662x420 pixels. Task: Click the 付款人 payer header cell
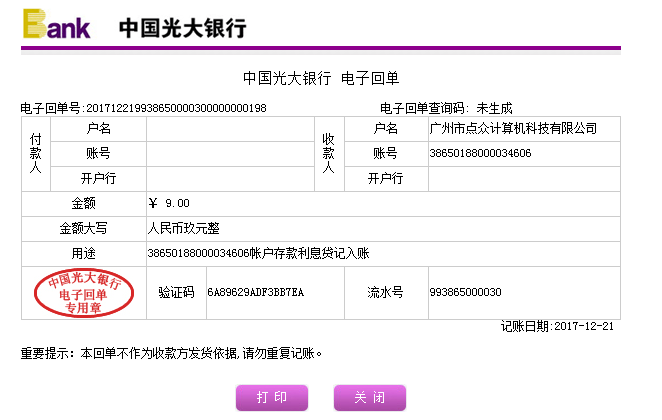[x=36, y=154]
